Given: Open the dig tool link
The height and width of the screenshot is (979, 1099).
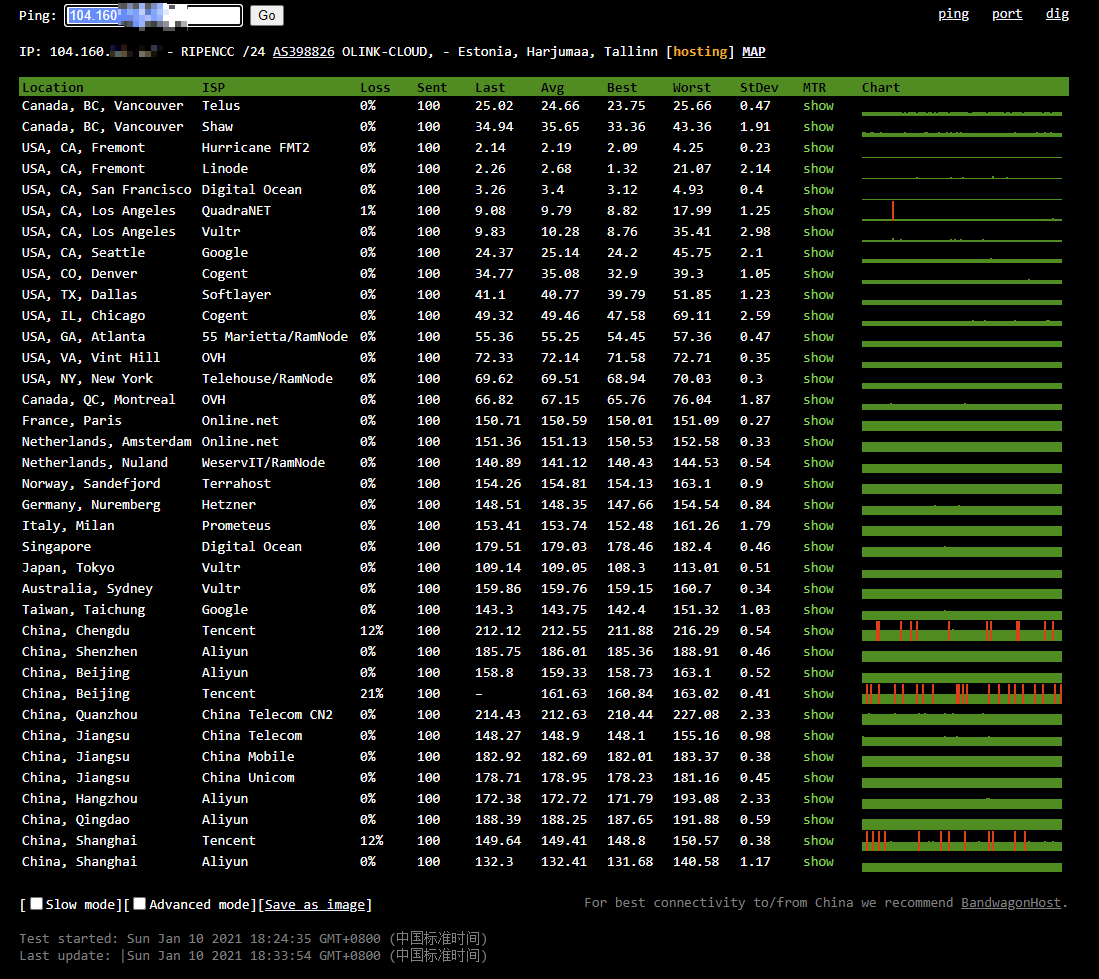Looking at the screenshot, I should (x=1057, y=14).
